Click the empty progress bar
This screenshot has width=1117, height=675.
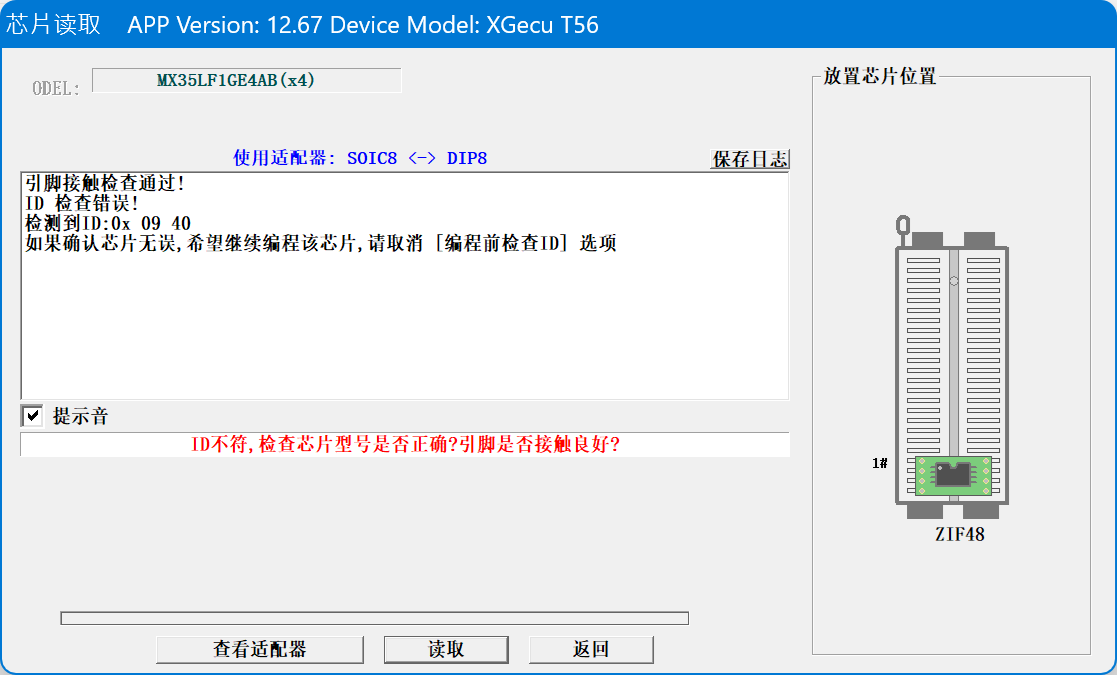pos(374,618)
